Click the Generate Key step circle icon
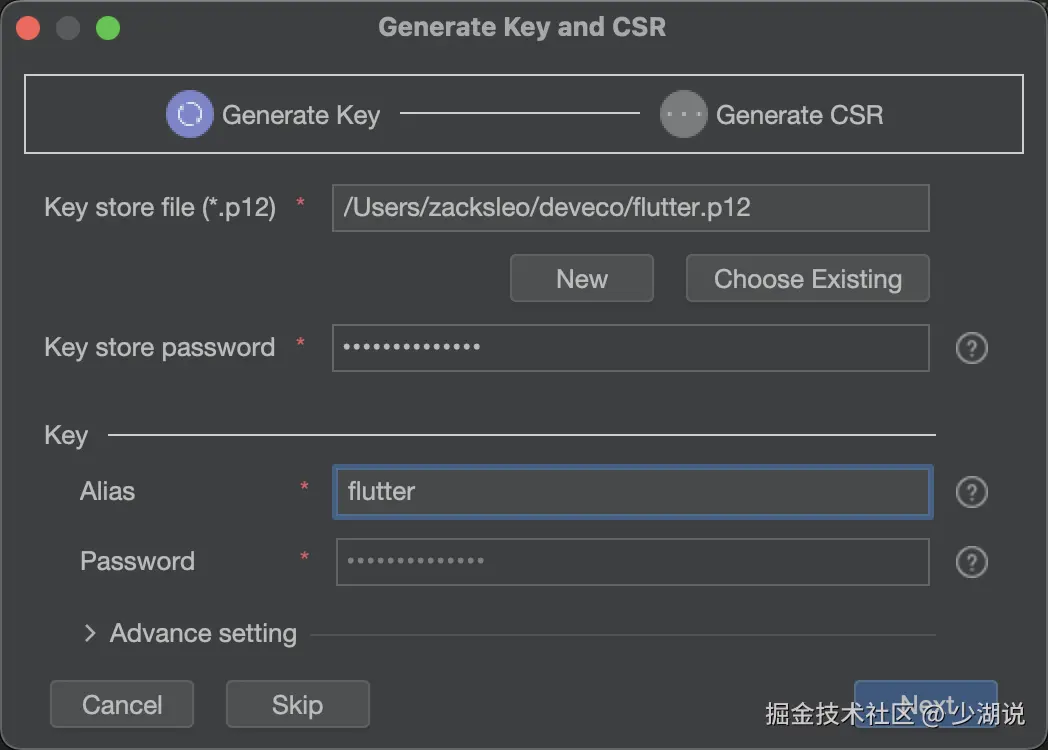The image size is (1048, 750). [189, 114]
